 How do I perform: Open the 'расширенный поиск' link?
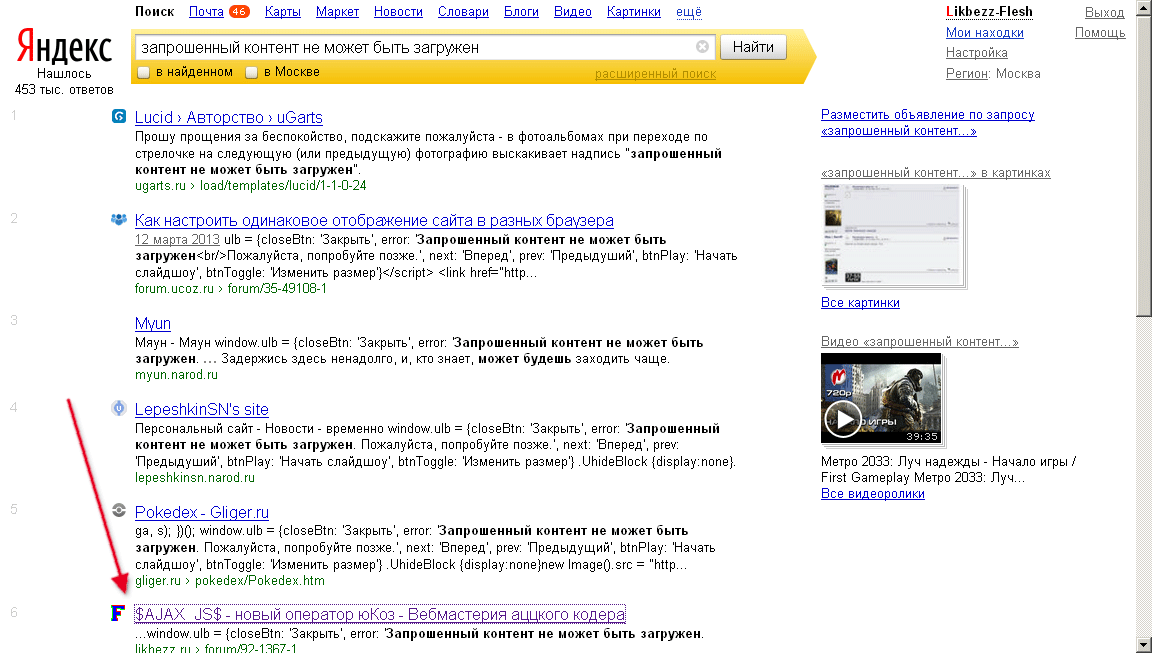click(x=655, y=73)
